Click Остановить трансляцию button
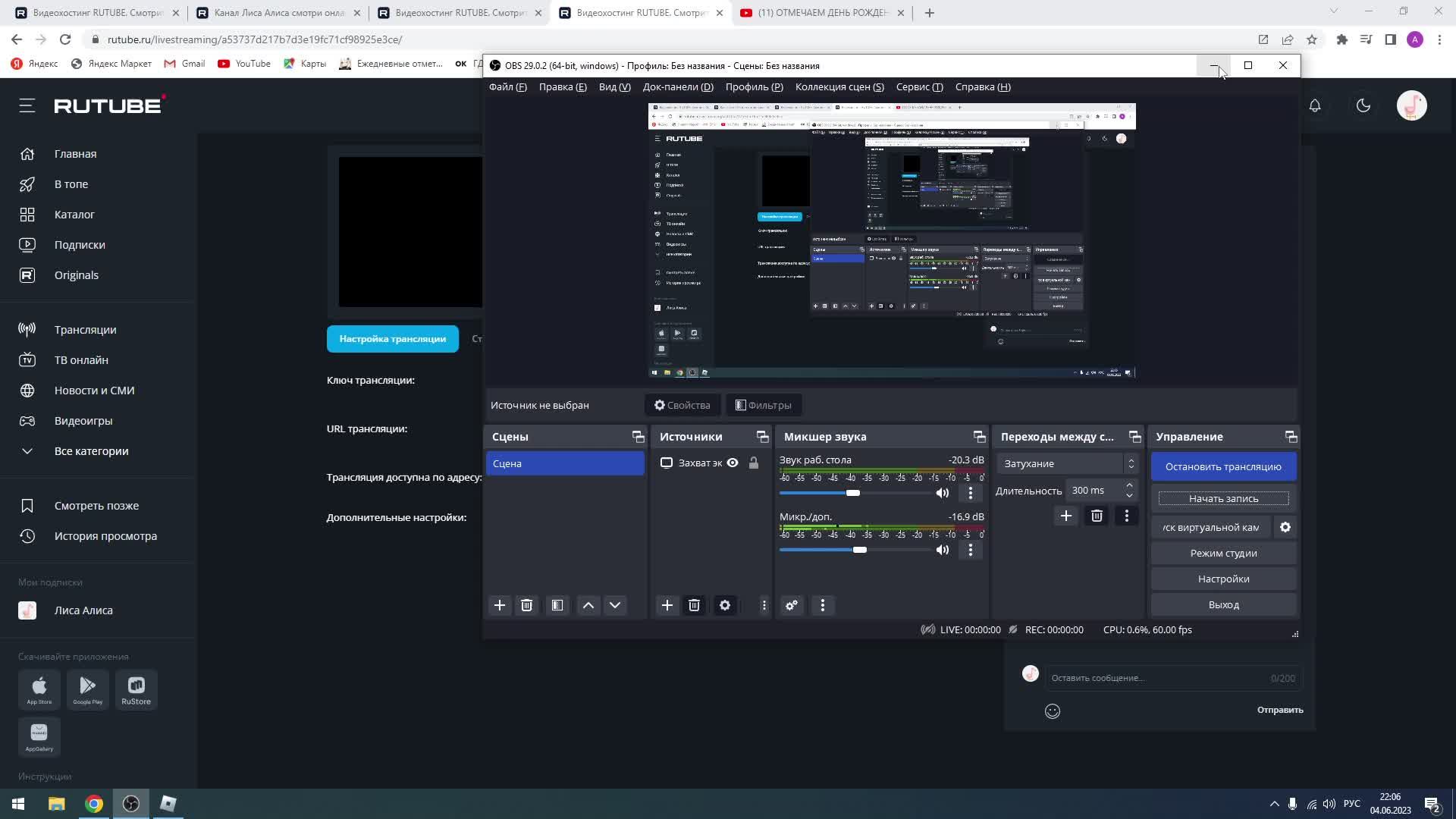The width and height of the screenshot is (1456, 819). [1223, 466]
